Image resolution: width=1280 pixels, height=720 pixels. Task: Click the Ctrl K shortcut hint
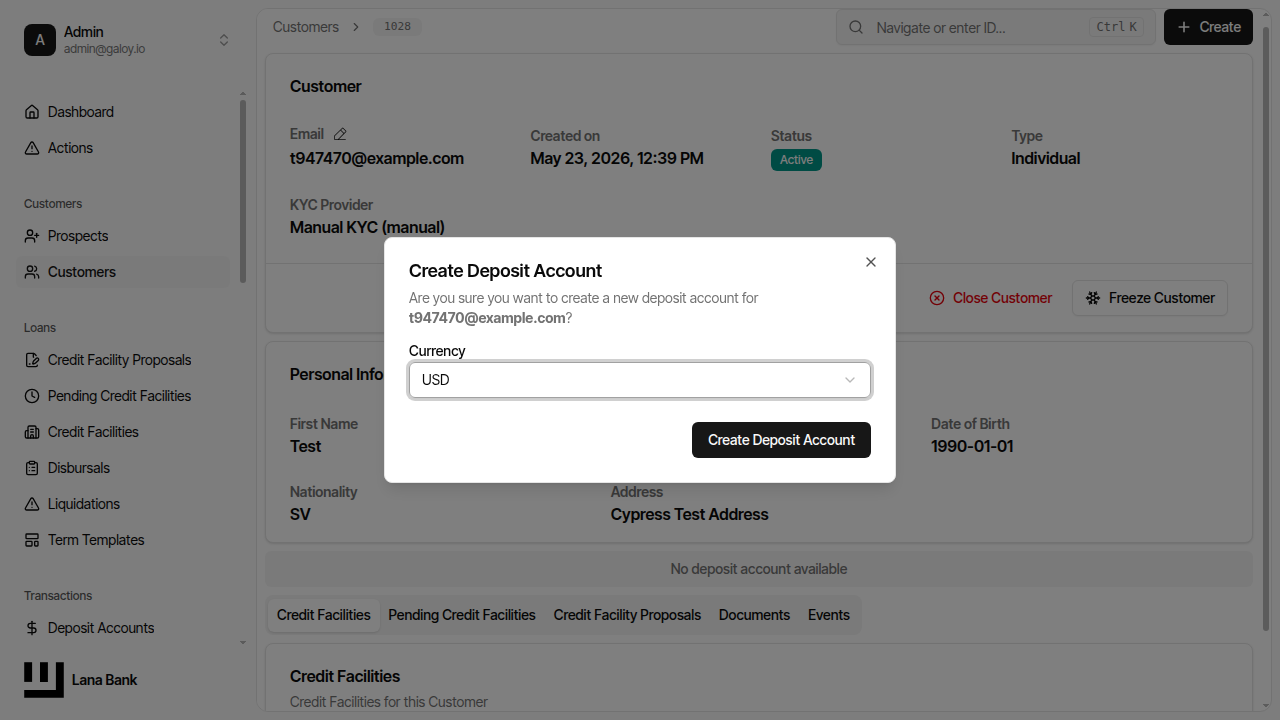[1117, 27]
